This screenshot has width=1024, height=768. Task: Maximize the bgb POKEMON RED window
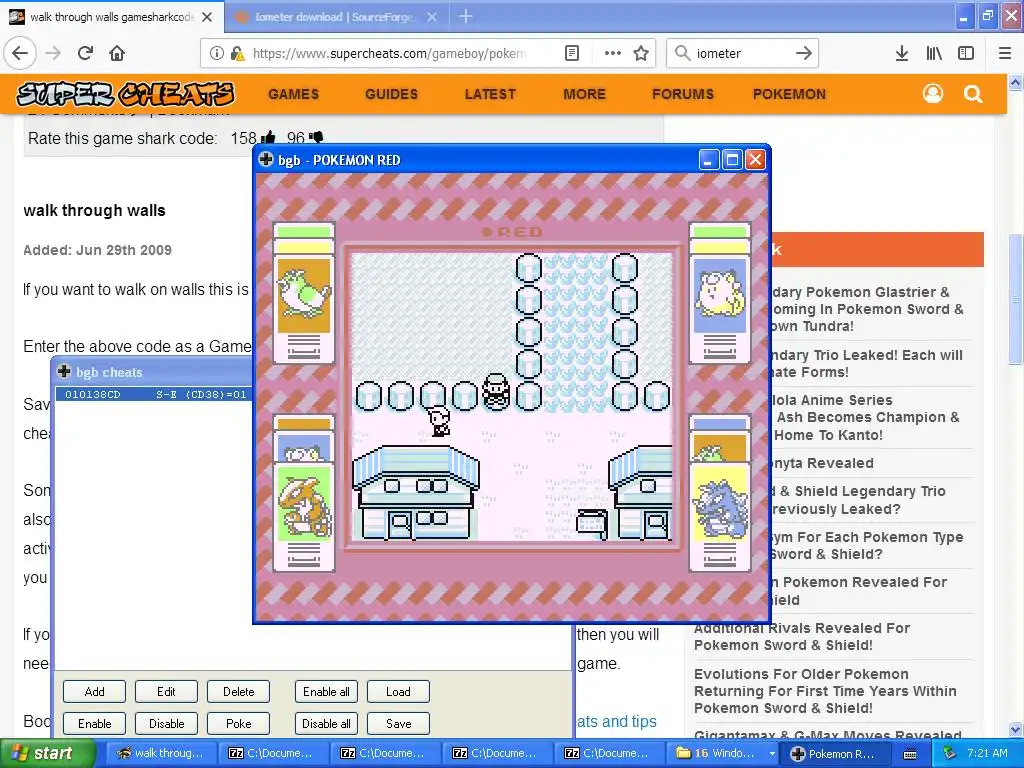point(732,159)
